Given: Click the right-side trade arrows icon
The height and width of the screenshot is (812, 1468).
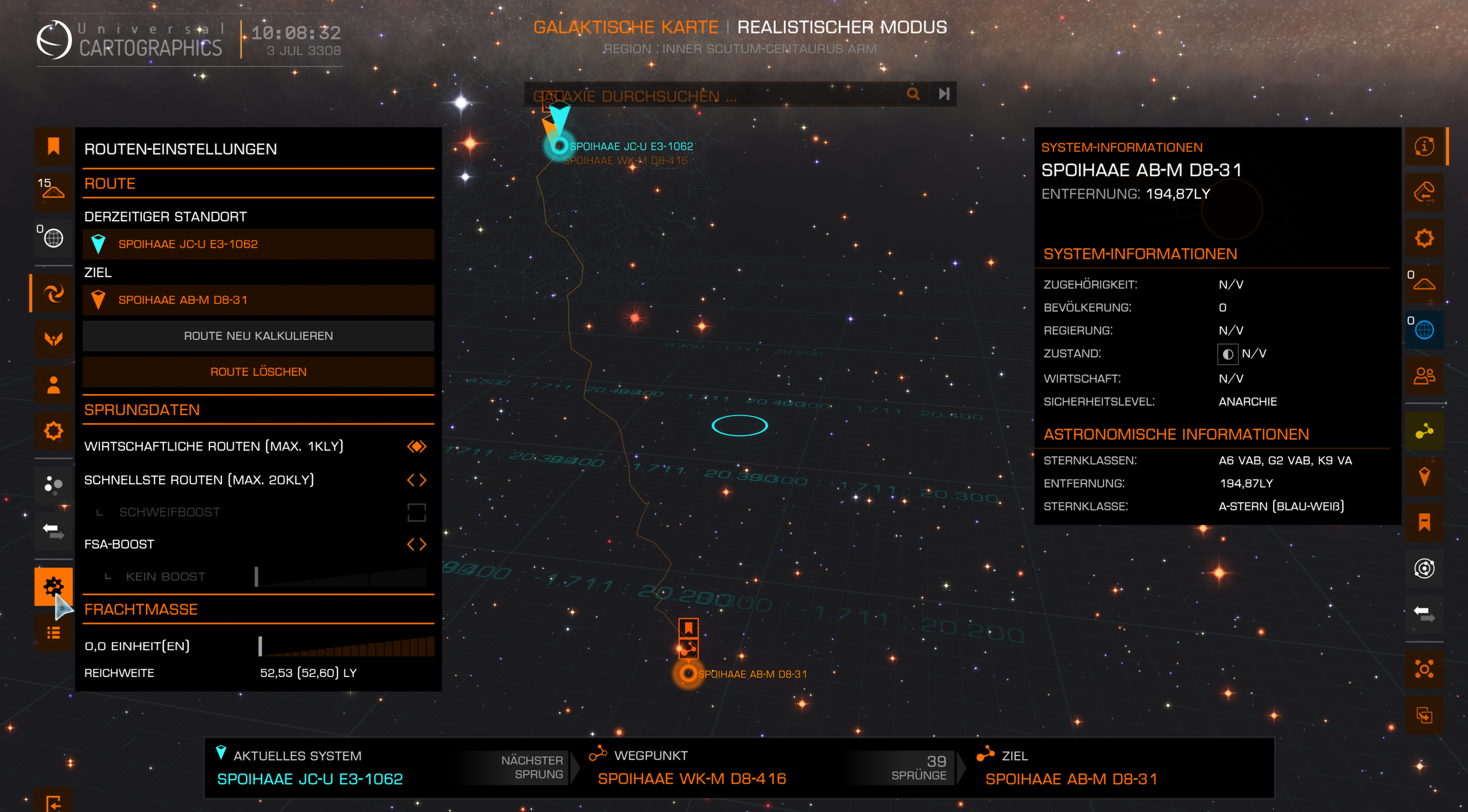Looking at the screenshot, I should (1424, 614).
